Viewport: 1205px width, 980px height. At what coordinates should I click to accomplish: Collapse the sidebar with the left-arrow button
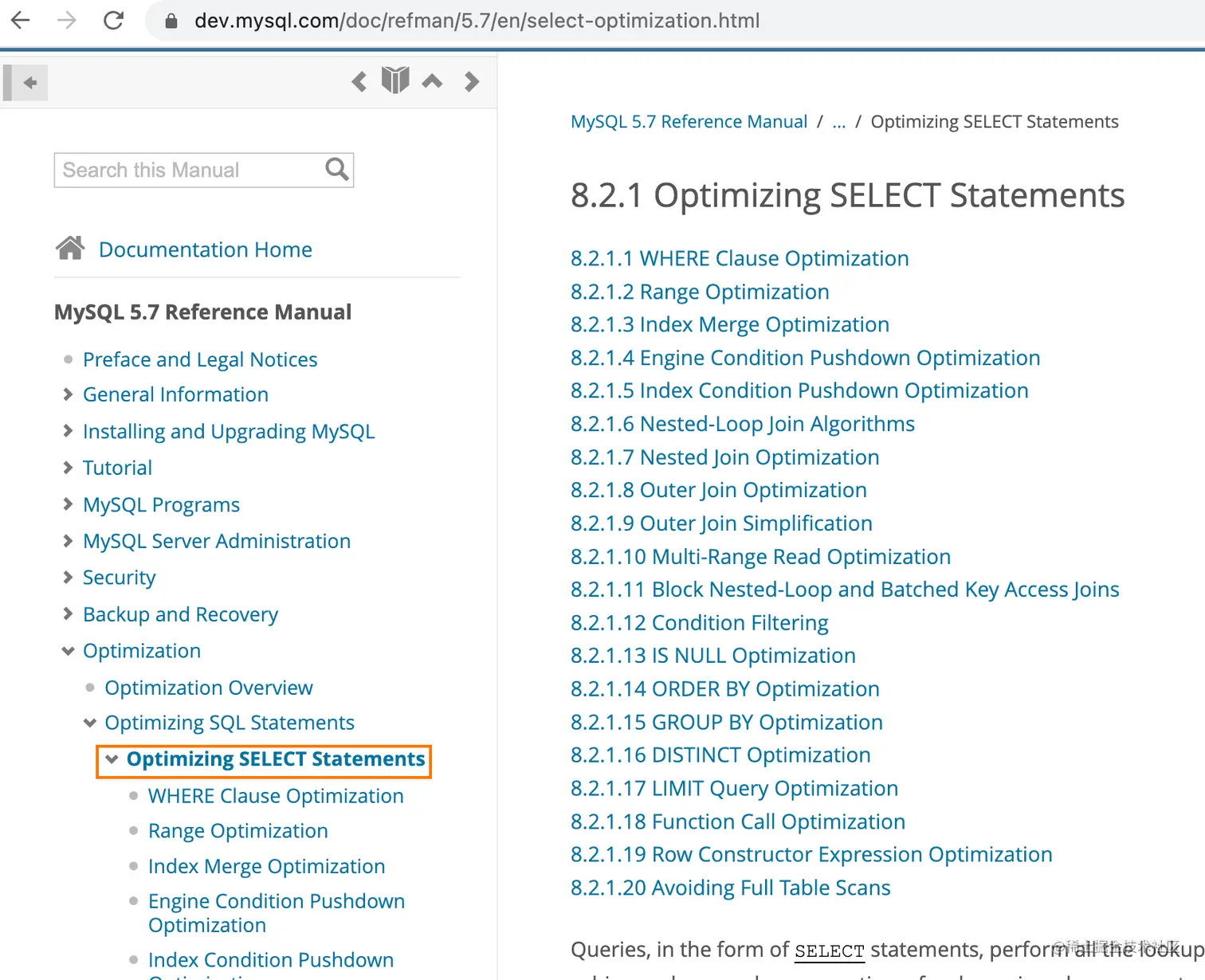point(26,83)
